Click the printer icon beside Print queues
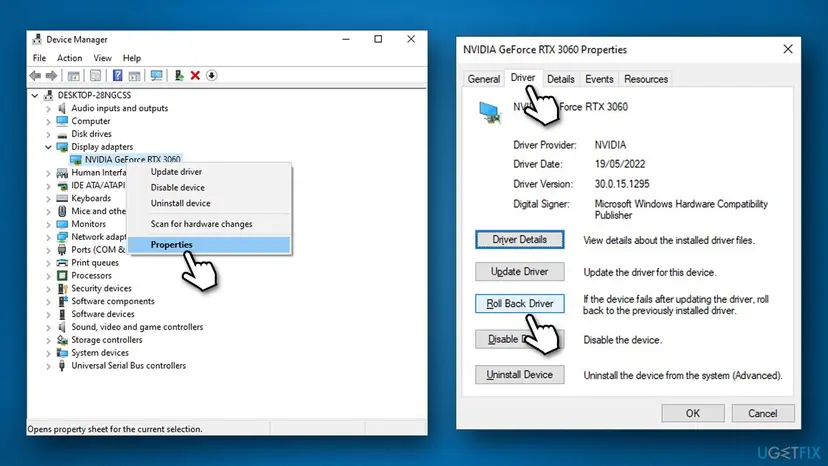The image size is (828, 466). coord(62,263)
